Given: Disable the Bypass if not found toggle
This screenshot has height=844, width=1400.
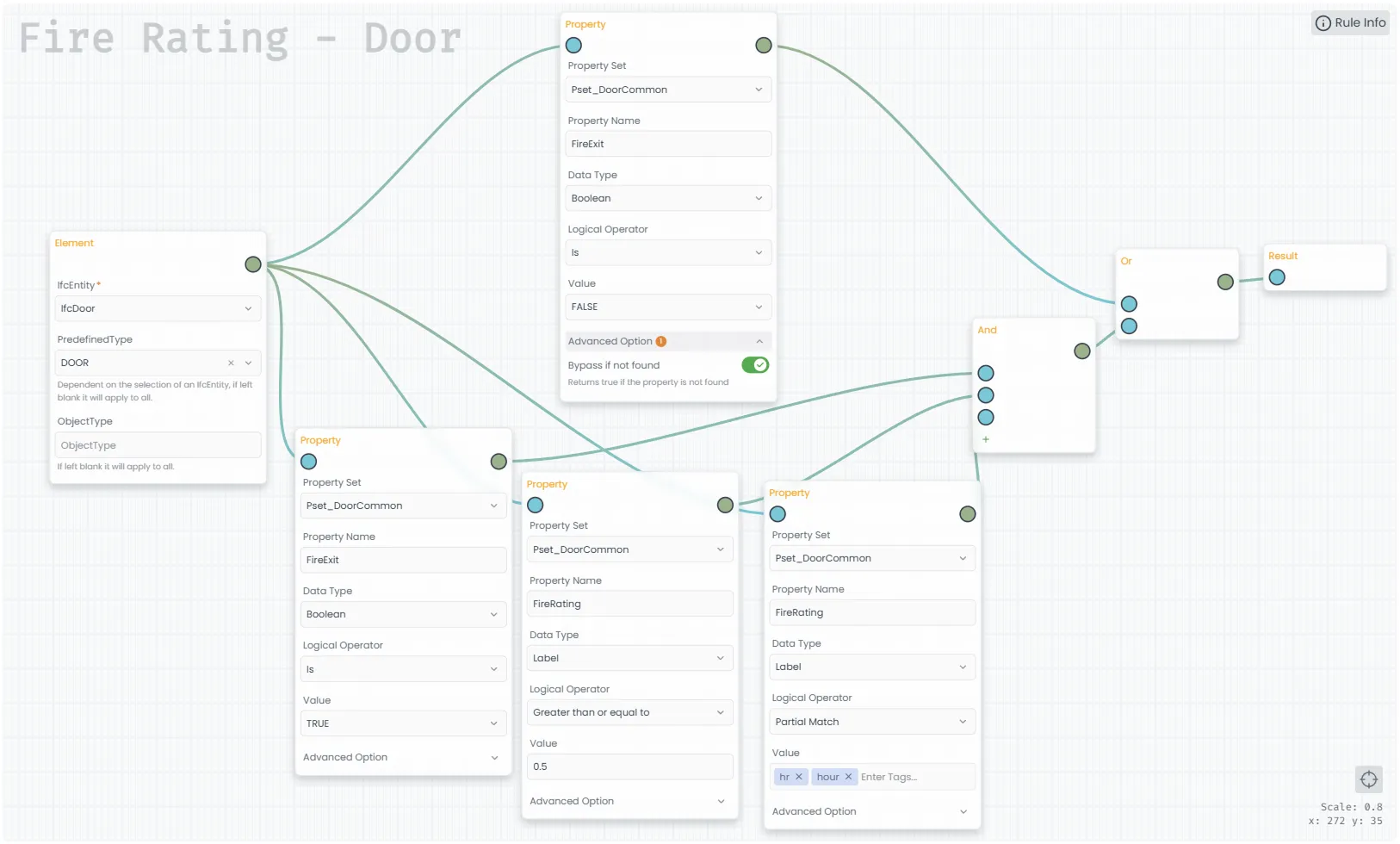Looking at the screenshot, I should 755,365.
